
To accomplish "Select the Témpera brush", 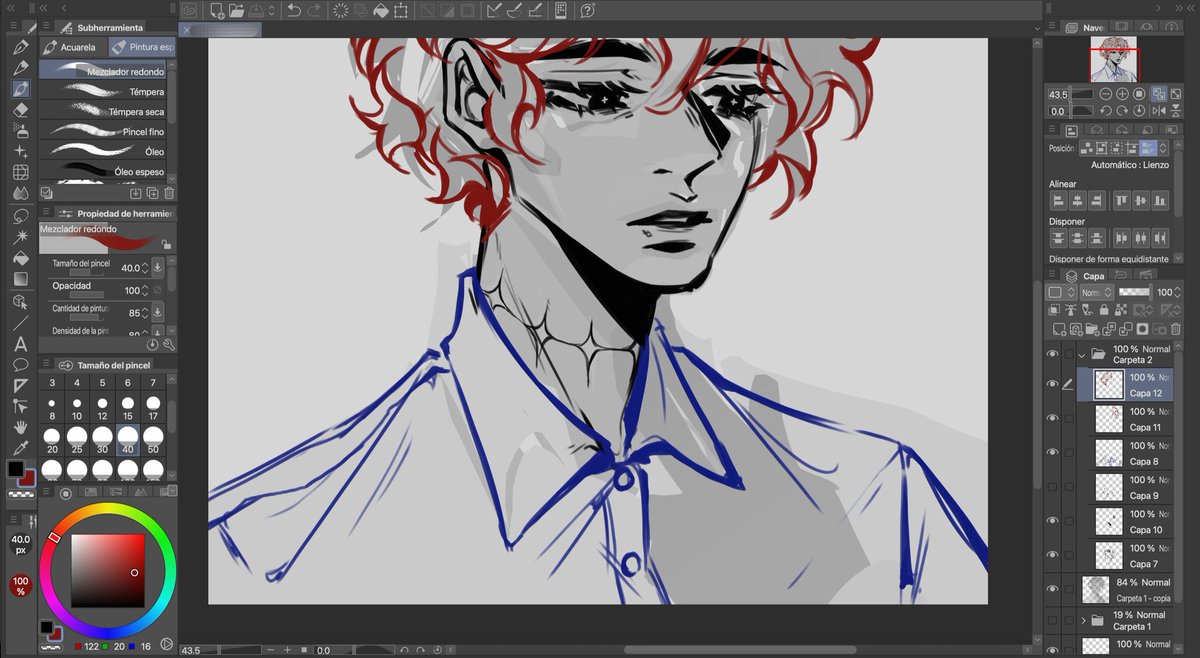I will click(x=103, y=91).
